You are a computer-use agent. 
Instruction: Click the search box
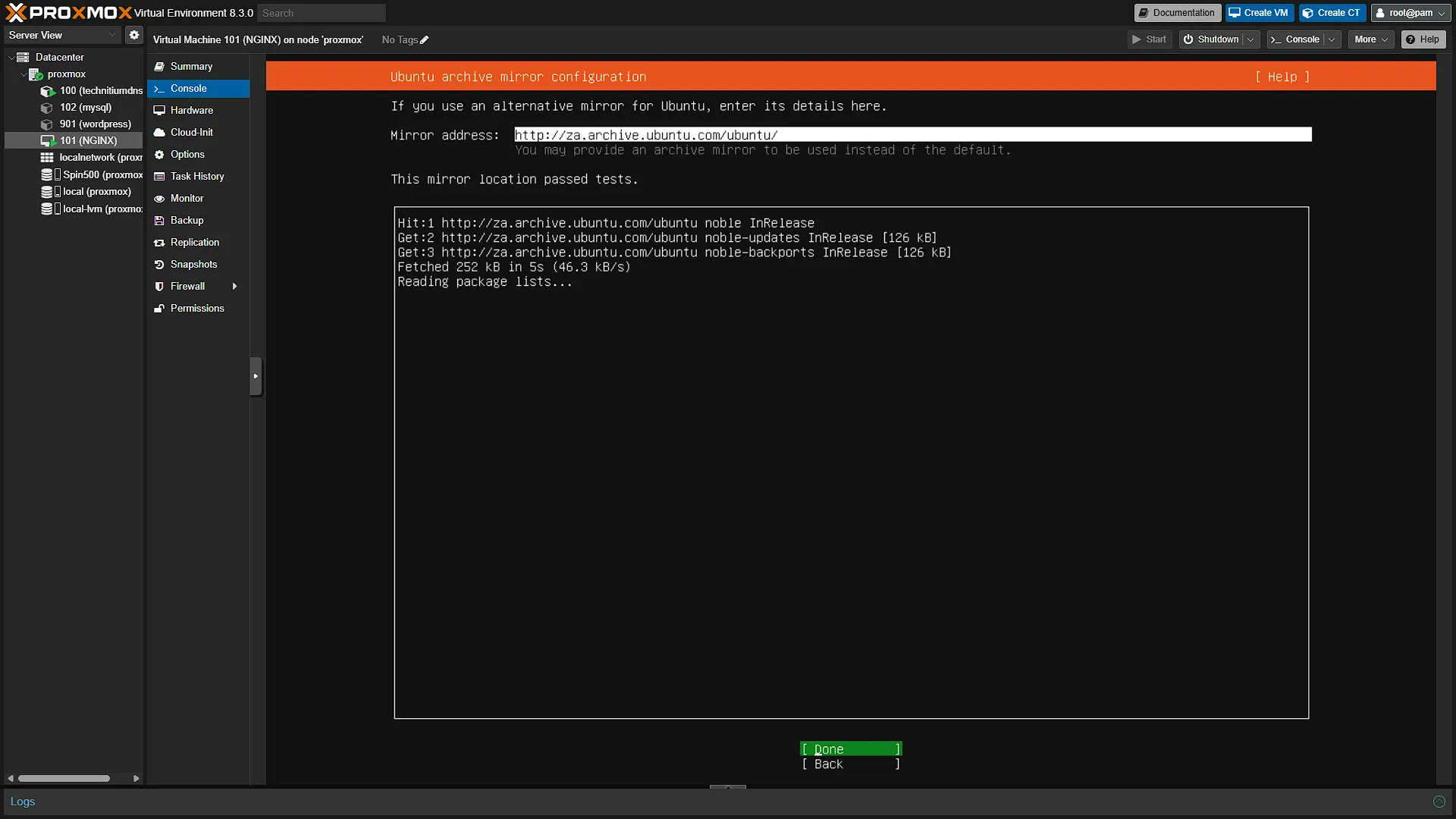coord(322,13)
